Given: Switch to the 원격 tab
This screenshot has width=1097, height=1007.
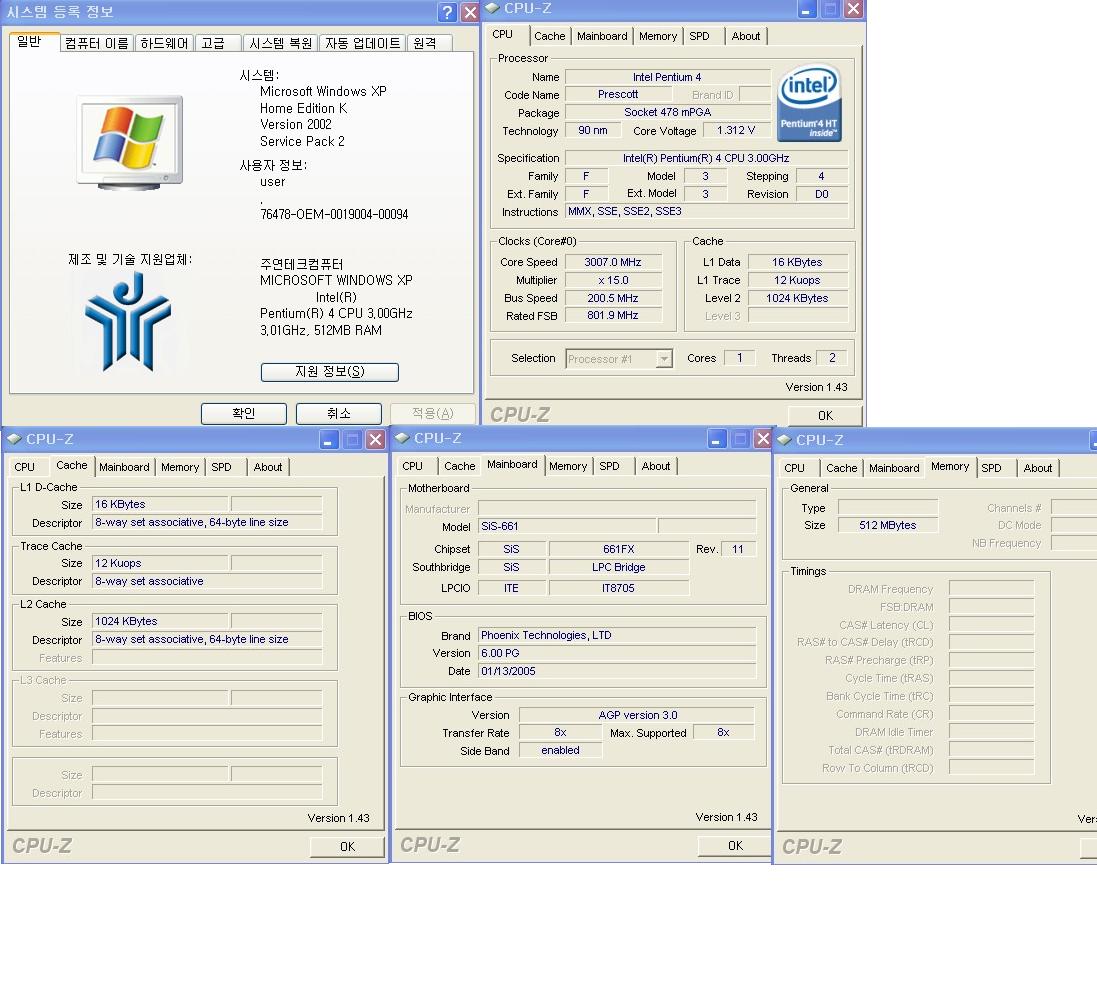Looking at the screenshot, I should click(x=429, y=43).
